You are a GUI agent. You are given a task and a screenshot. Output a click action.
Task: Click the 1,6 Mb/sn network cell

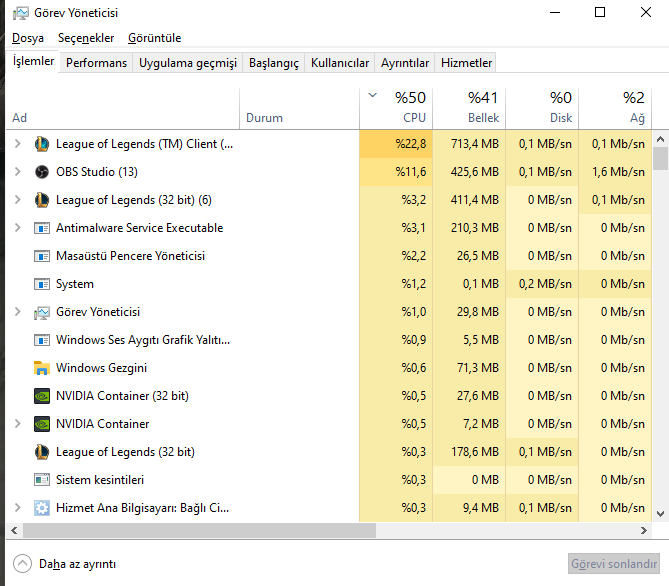click(615, 172)
